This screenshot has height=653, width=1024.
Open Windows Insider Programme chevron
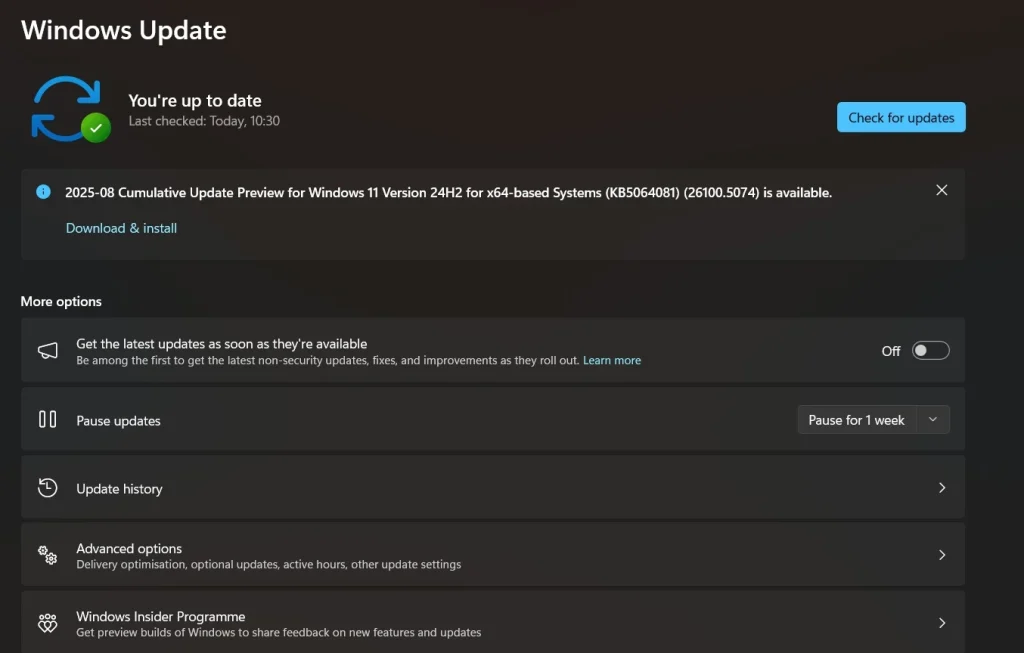(941, 623)
